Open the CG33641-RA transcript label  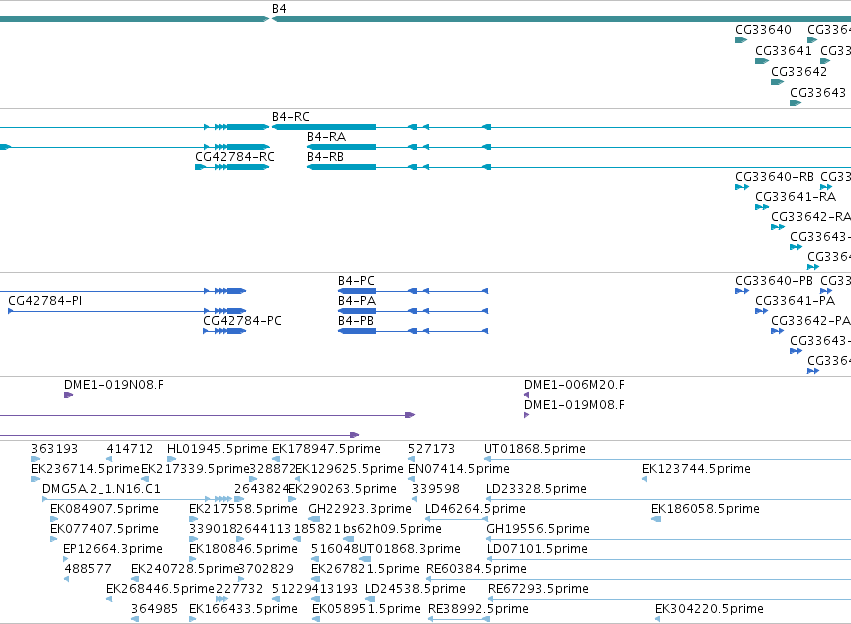(796, 196)
